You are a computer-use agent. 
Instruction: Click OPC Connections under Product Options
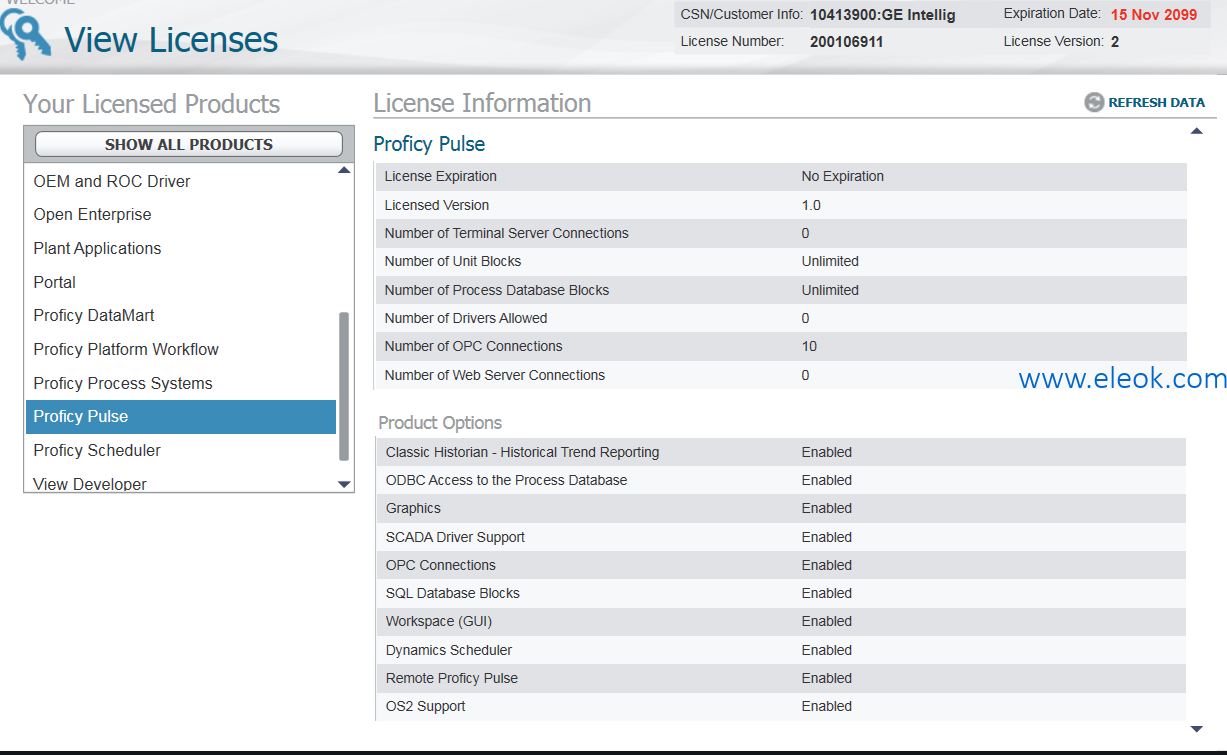[x=441, y=565]
